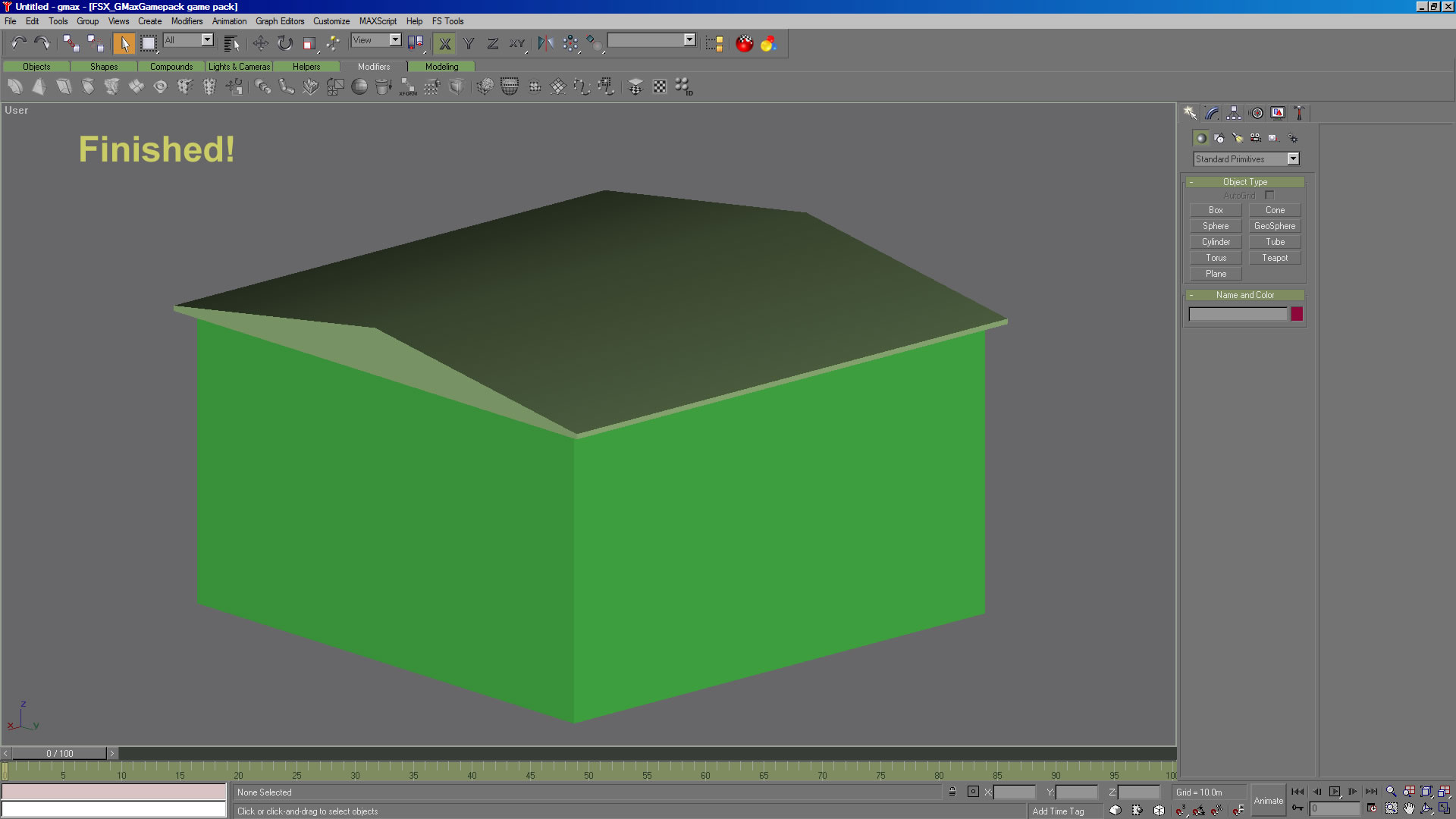Toggle the Animate mode button

(x=1268, y=801)
